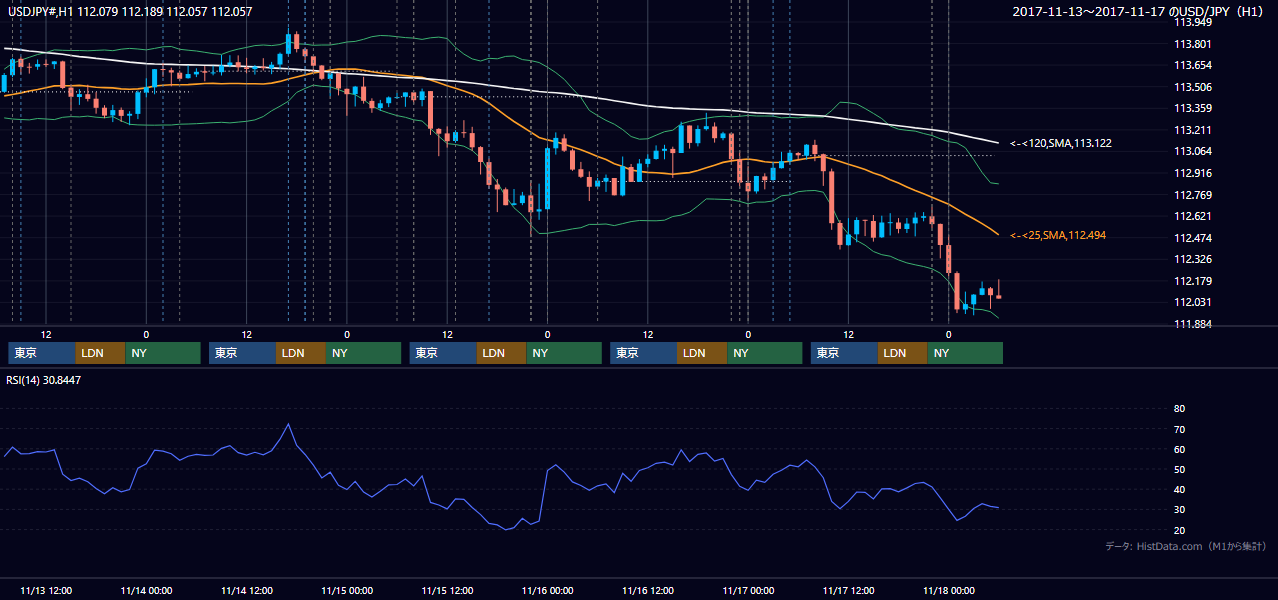
Task: Select the 11/14 12:00 time axis label
Action: click(246, 590)
